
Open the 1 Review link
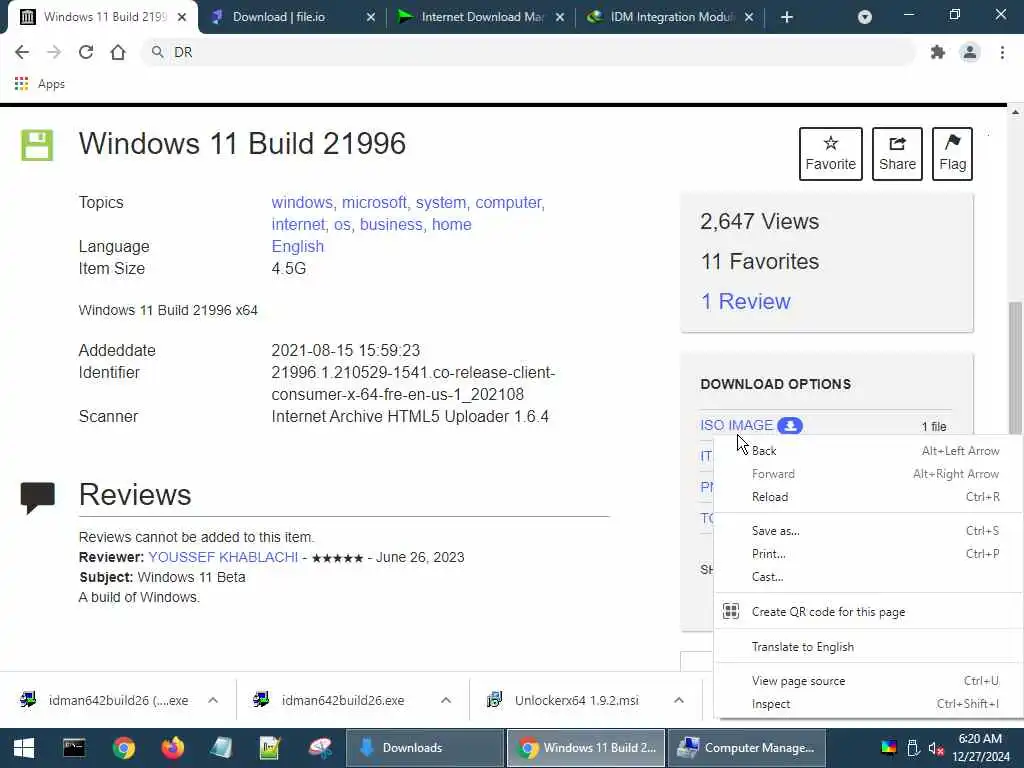pos(745,301)
